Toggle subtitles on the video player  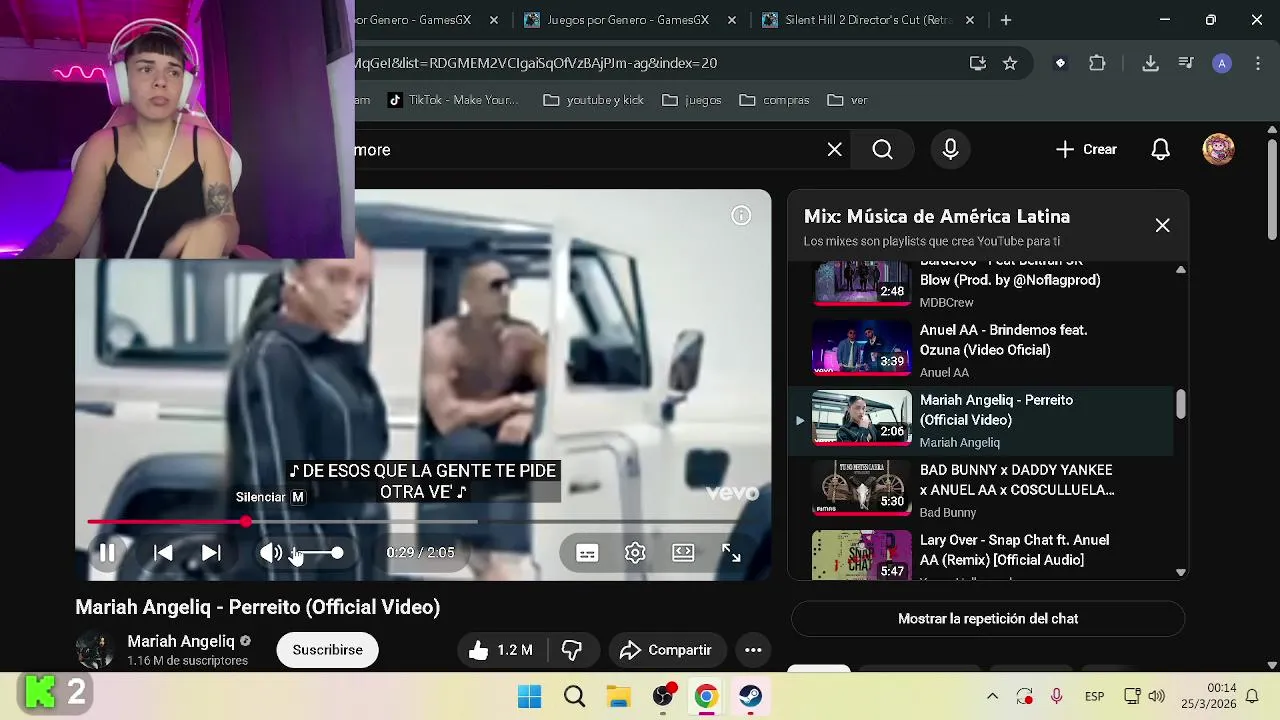pos(587,553)
